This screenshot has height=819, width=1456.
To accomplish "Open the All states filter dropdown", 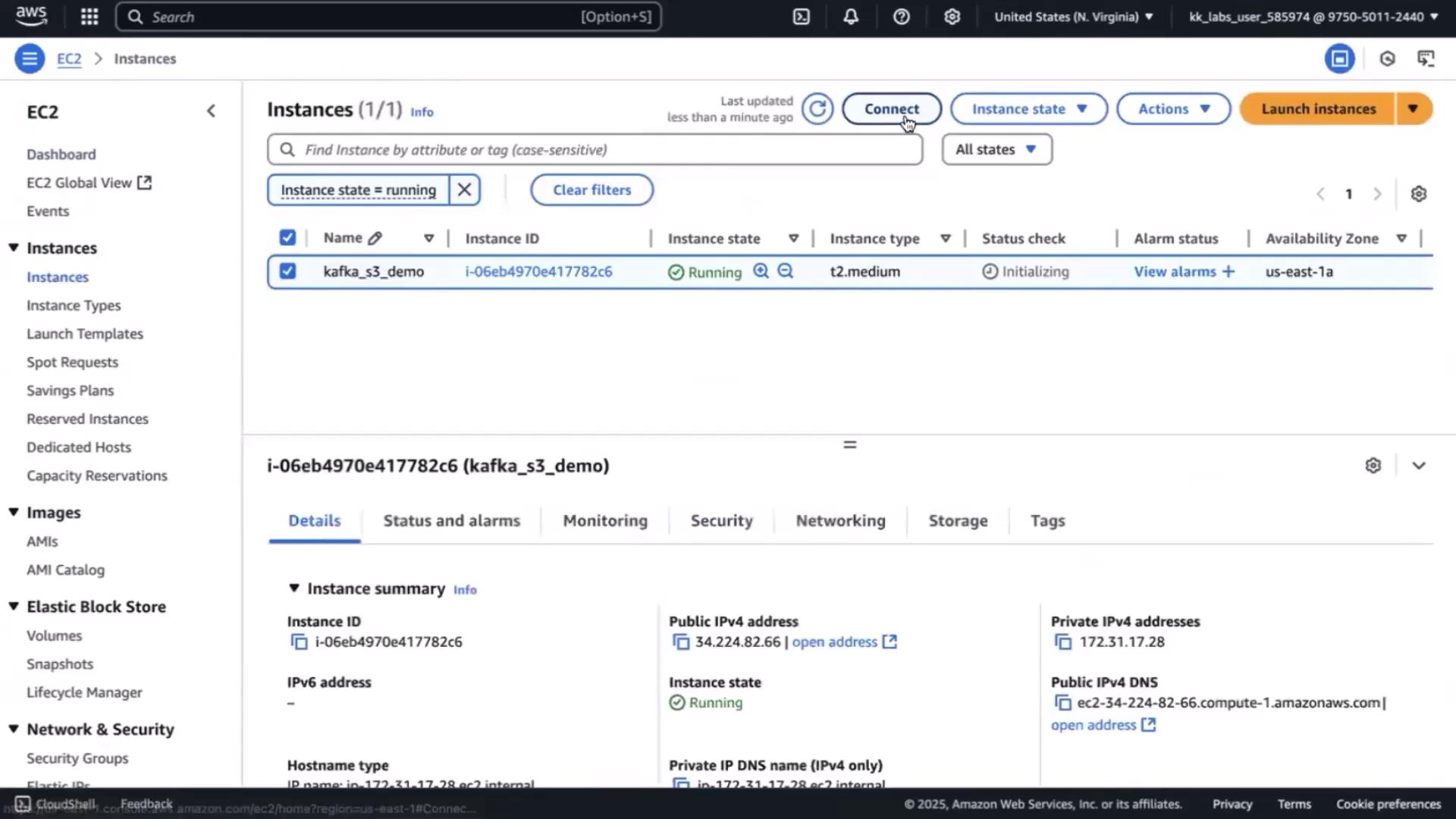I will tap(996, 149).
